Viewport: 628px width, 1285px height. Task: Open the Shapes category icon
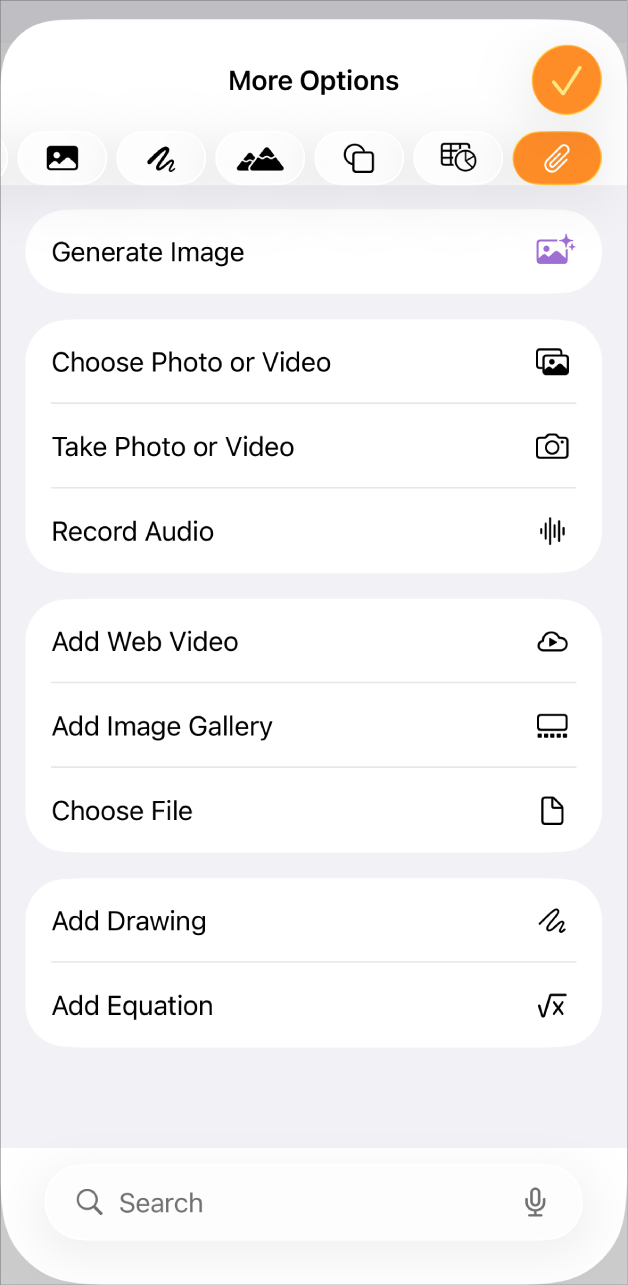tap(359, 157)
